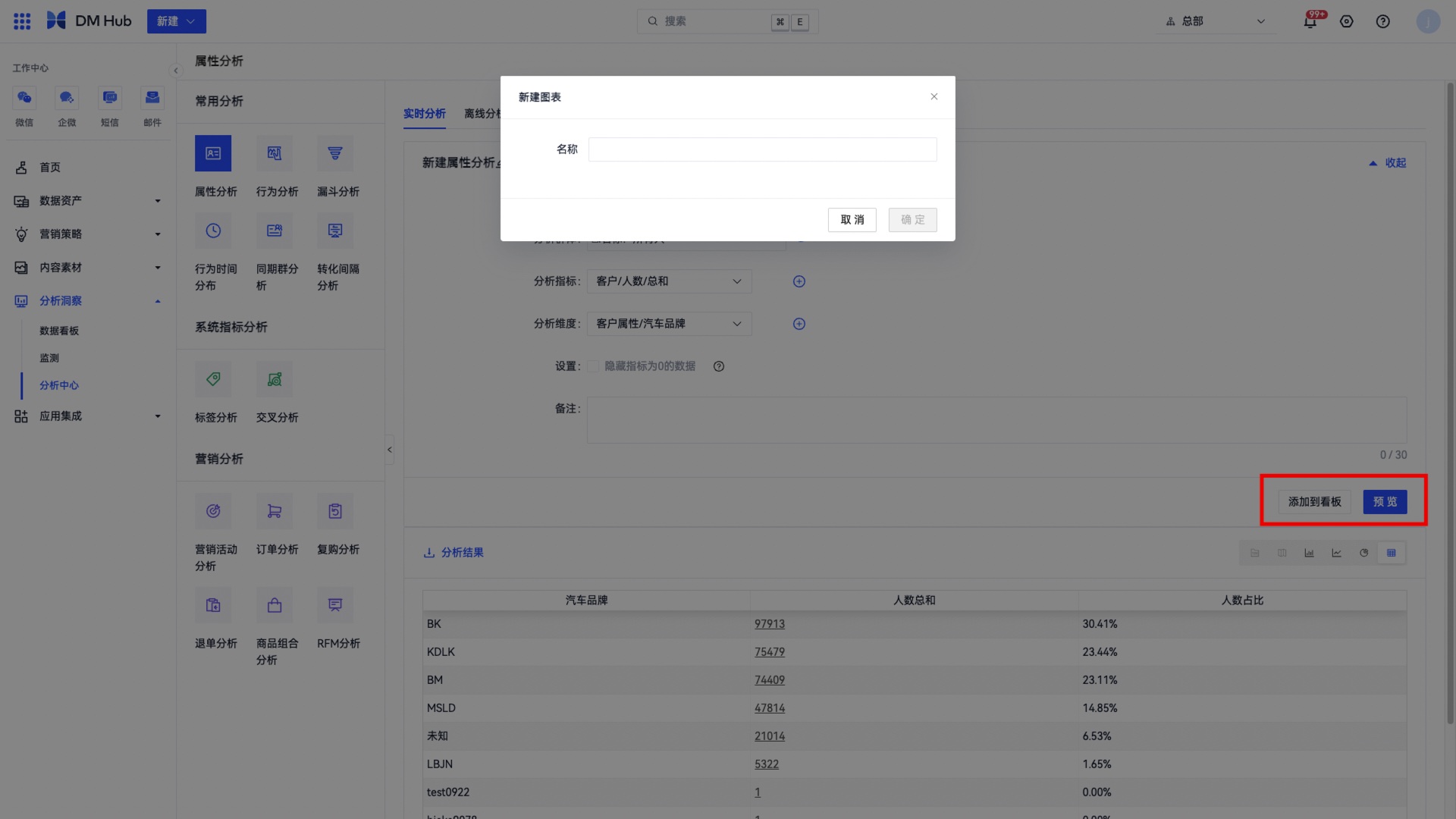The height and width of the screenshot is (819, 1456).
Task: Select the 漏斗分析 funnel icon
Action: (335, 154)
